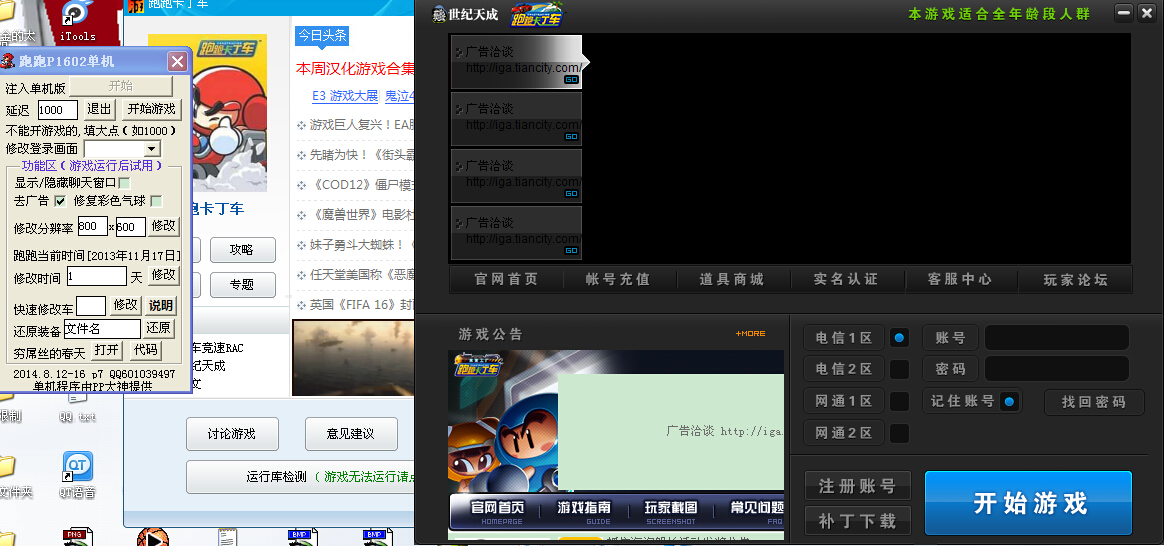Open the 本周汉化游戏合集 headline
The height and width of the screenshot is (546, 1165).
click(x=355, y=69)
